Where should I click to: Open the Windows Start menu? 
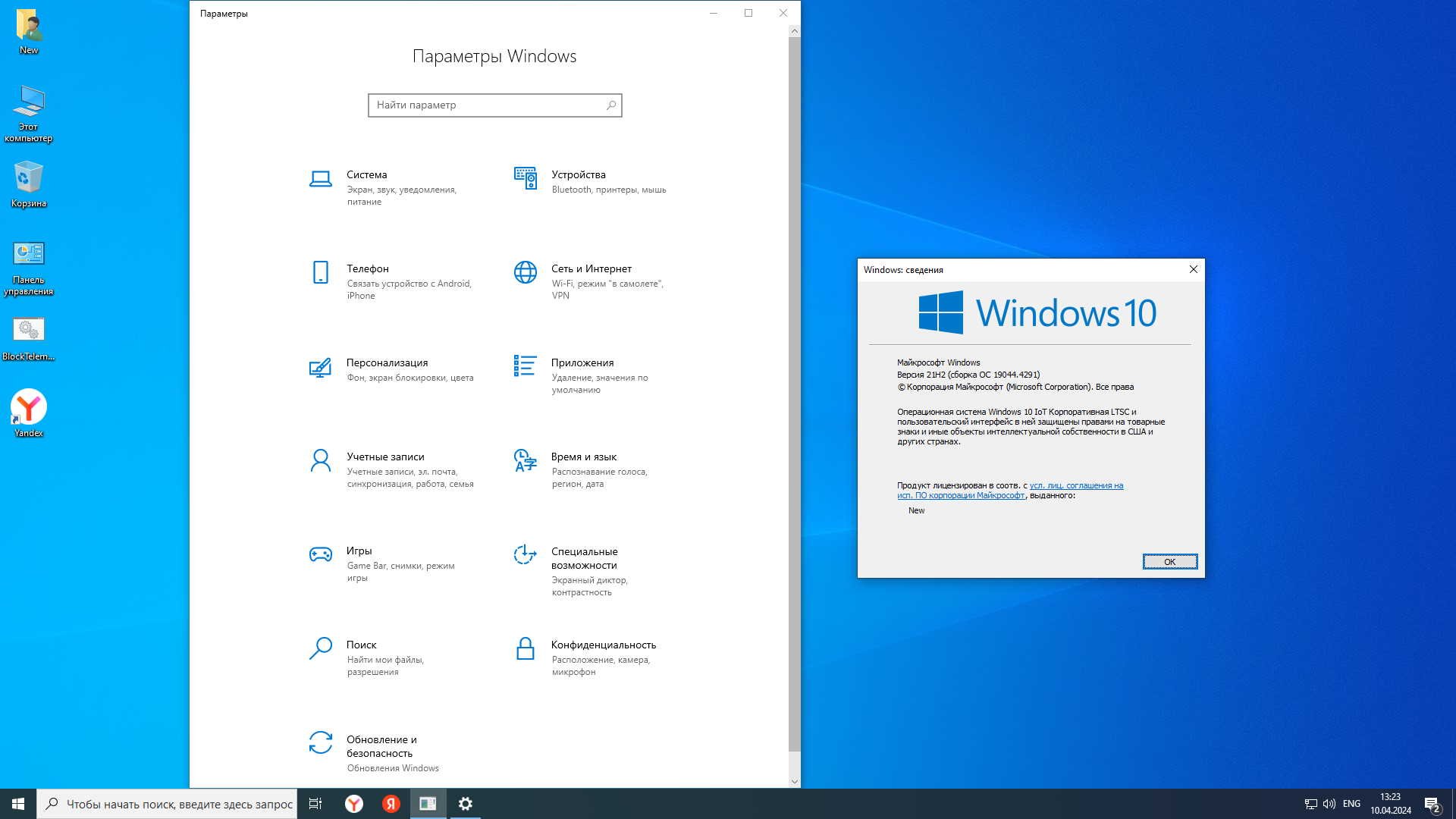tap(18, 804)
